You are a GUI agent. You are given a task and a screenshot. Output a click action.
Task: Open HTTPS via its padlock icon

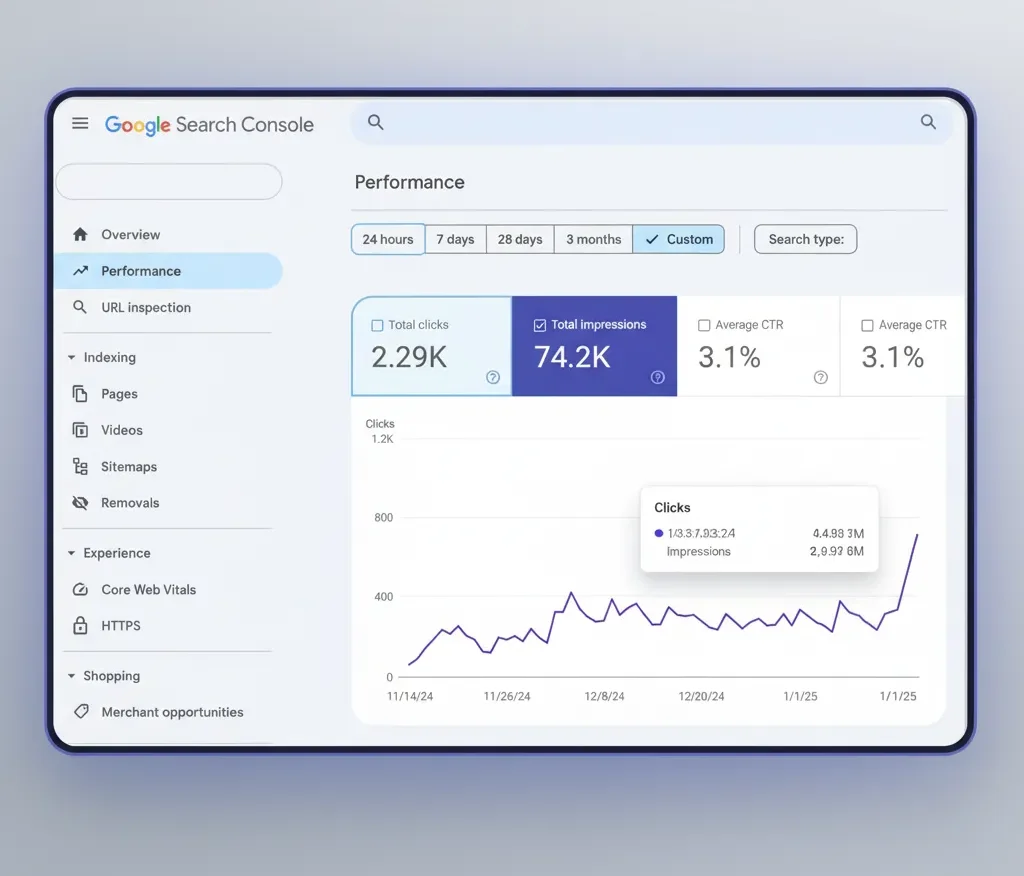pos(82,625)
